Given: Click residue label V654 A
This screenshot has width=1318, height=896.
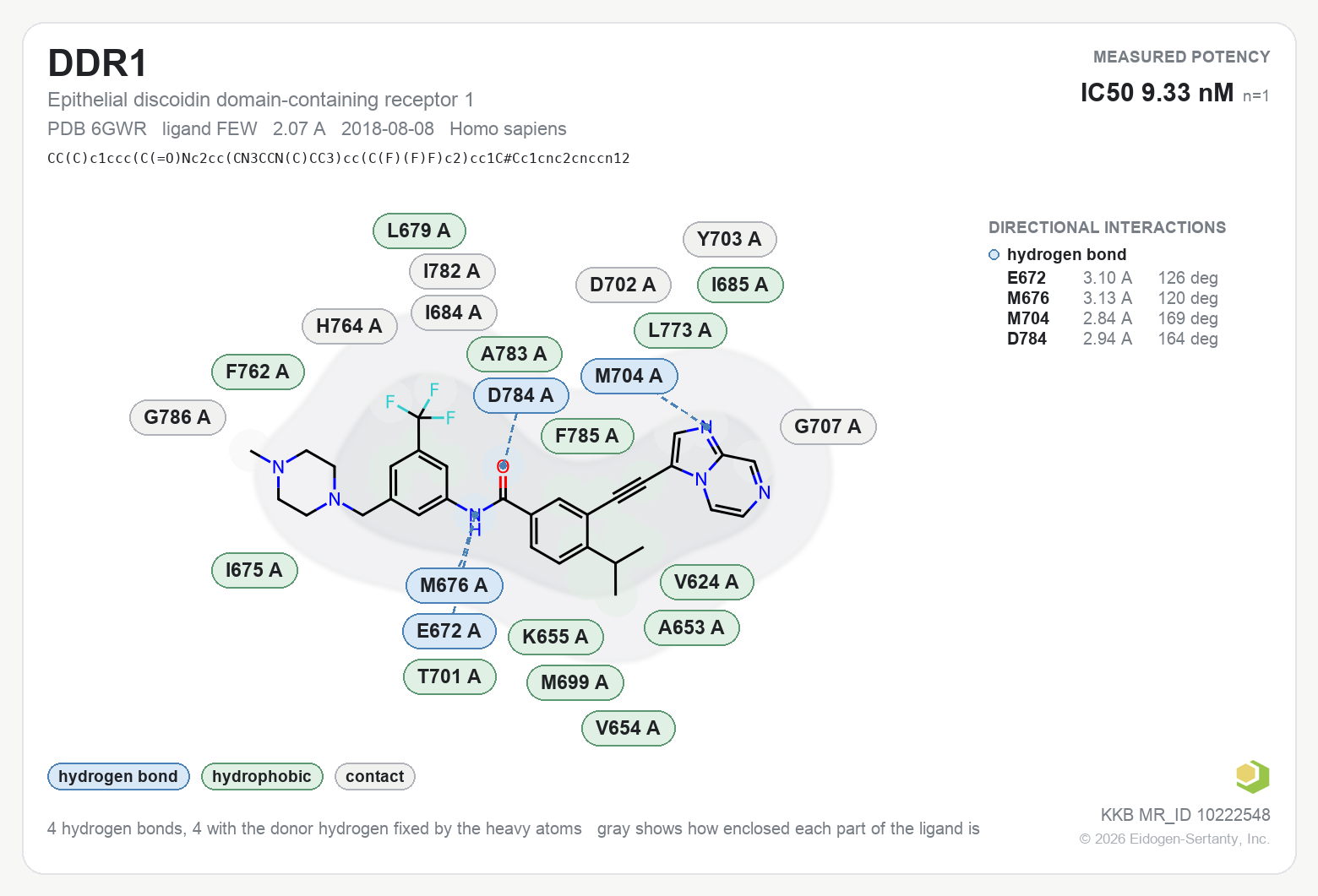Looking at the screenshot, I should 628,728.
